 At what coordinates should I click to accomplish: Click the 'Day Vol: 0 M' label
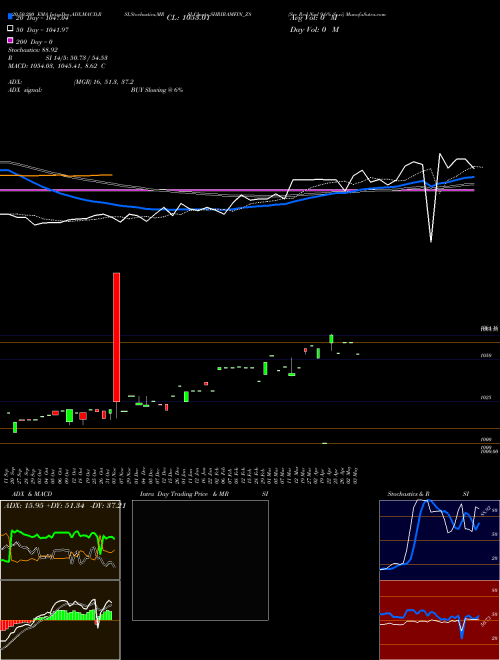pyautogui.click(x=314, y=30)
